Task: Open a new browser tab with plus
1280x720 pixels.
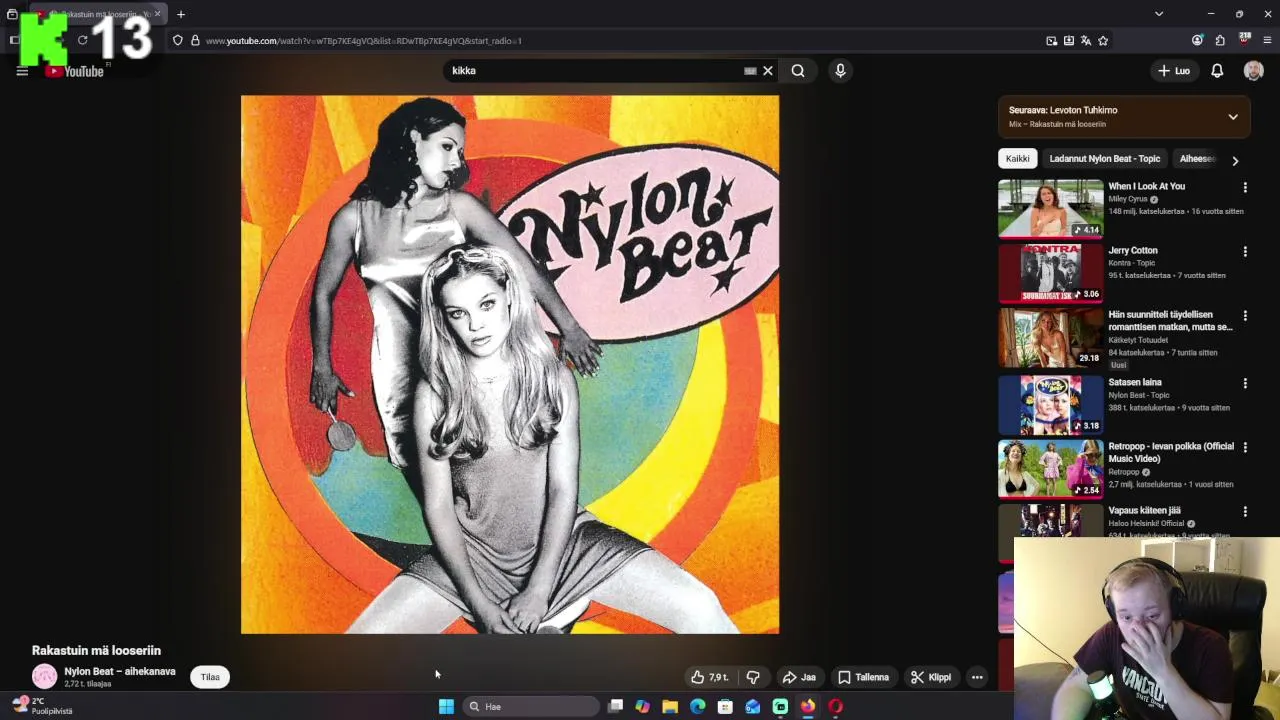Action: coord(181,14)
